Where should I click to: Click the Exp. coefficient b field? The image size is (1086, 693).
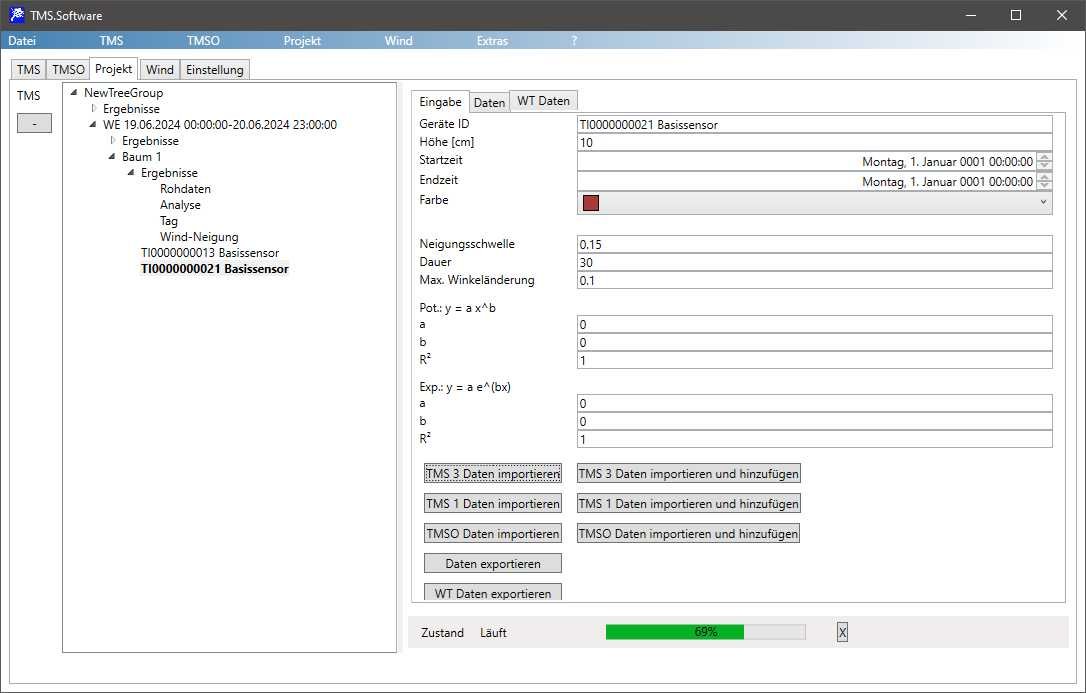click(814, 422)
